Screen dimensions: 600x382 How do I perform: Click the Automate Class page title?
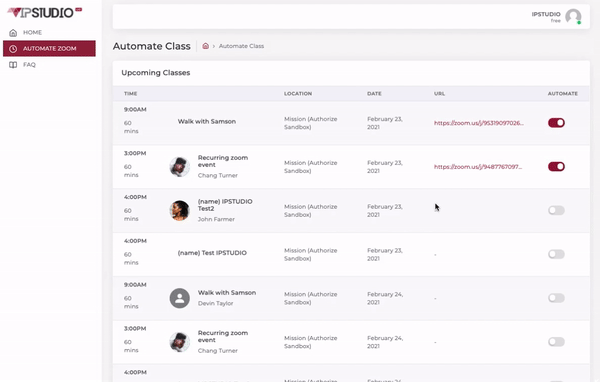(x=152, y=46)
